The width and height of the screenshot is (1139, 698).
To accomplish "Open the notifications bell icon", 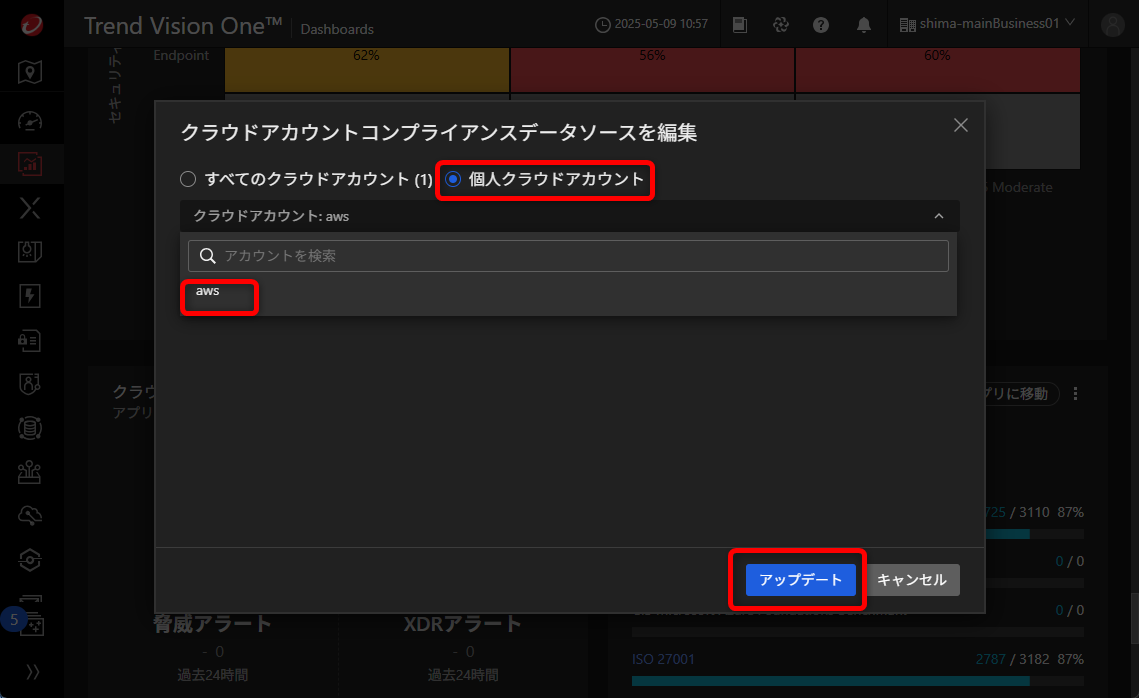I will click(864, 25).
